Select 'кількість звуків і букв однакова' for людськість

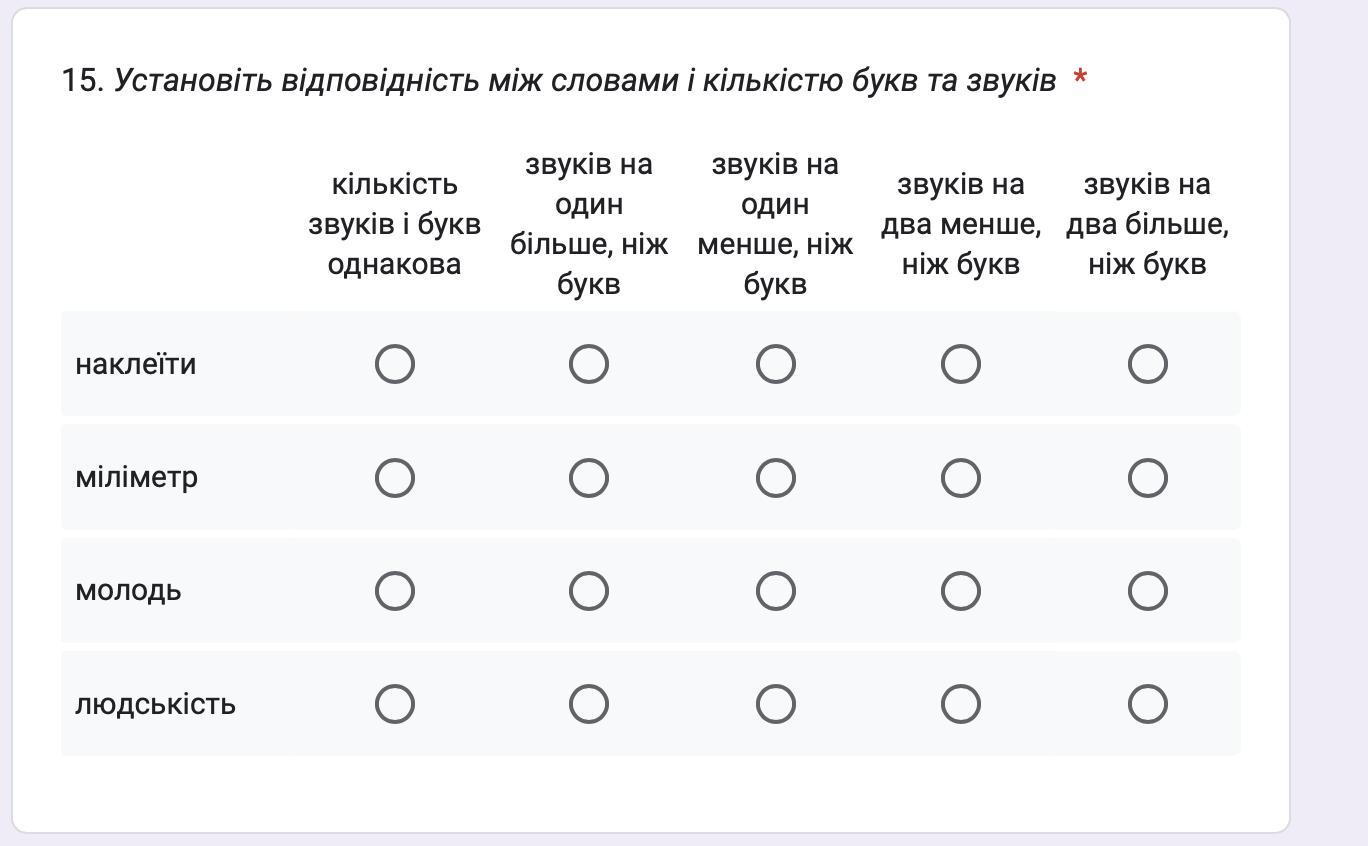[x=394, y=704]
